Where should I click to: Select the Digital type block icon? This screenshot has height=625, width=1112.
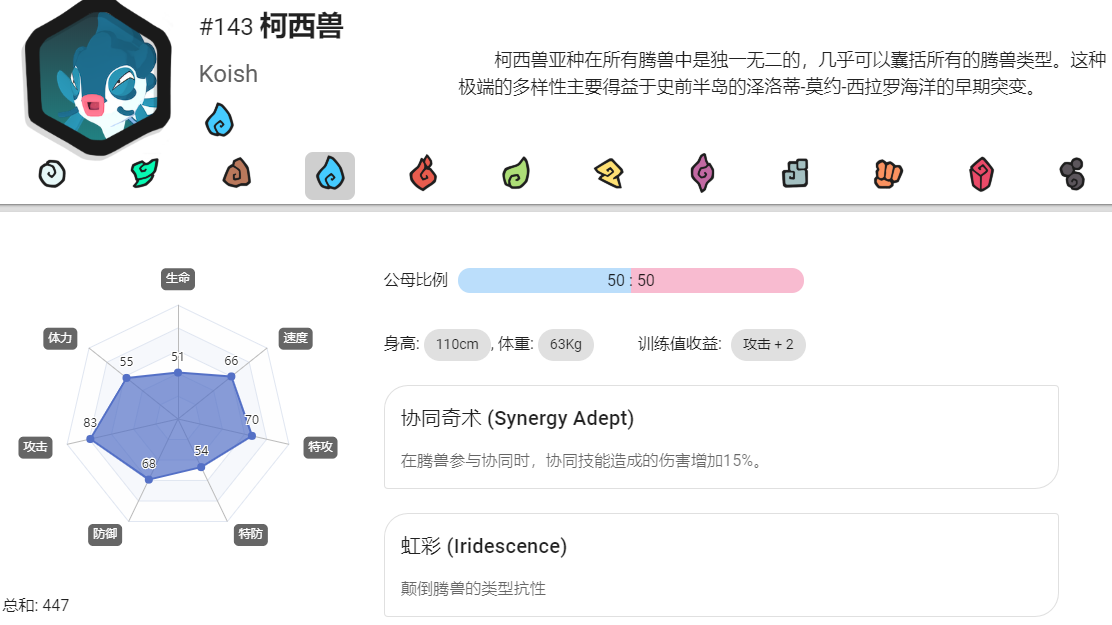pos(795,174)
